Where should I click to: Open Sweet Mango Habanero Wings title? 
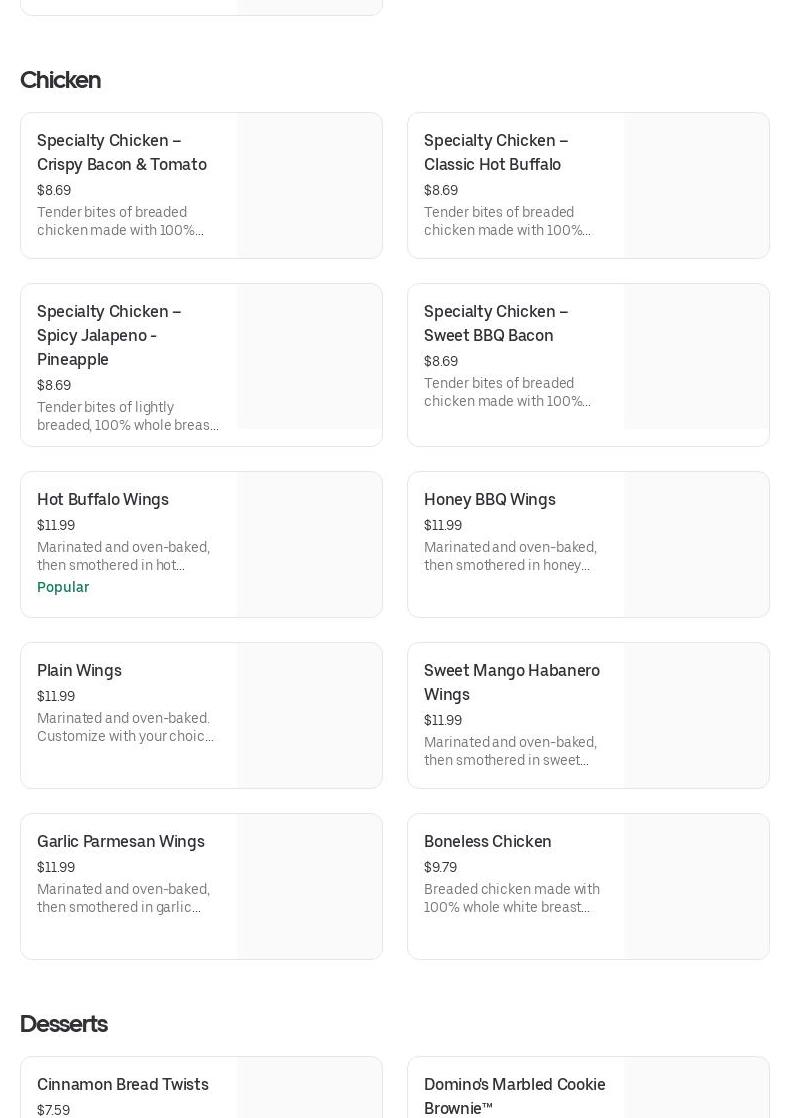coord(512,682)
